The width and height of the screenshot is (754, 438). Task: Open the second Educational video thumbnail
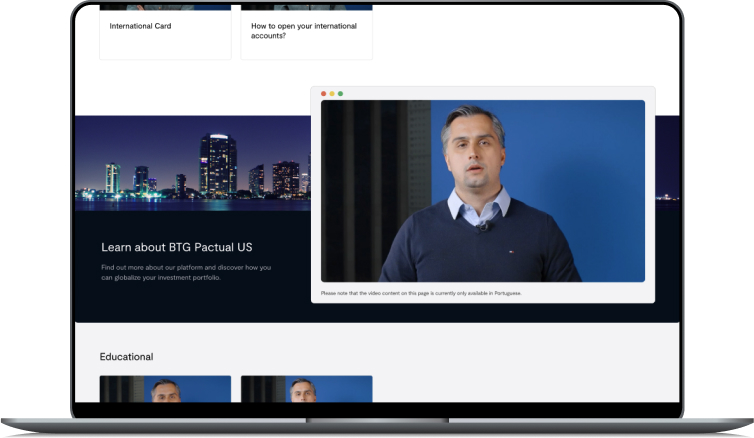(306, 388)
